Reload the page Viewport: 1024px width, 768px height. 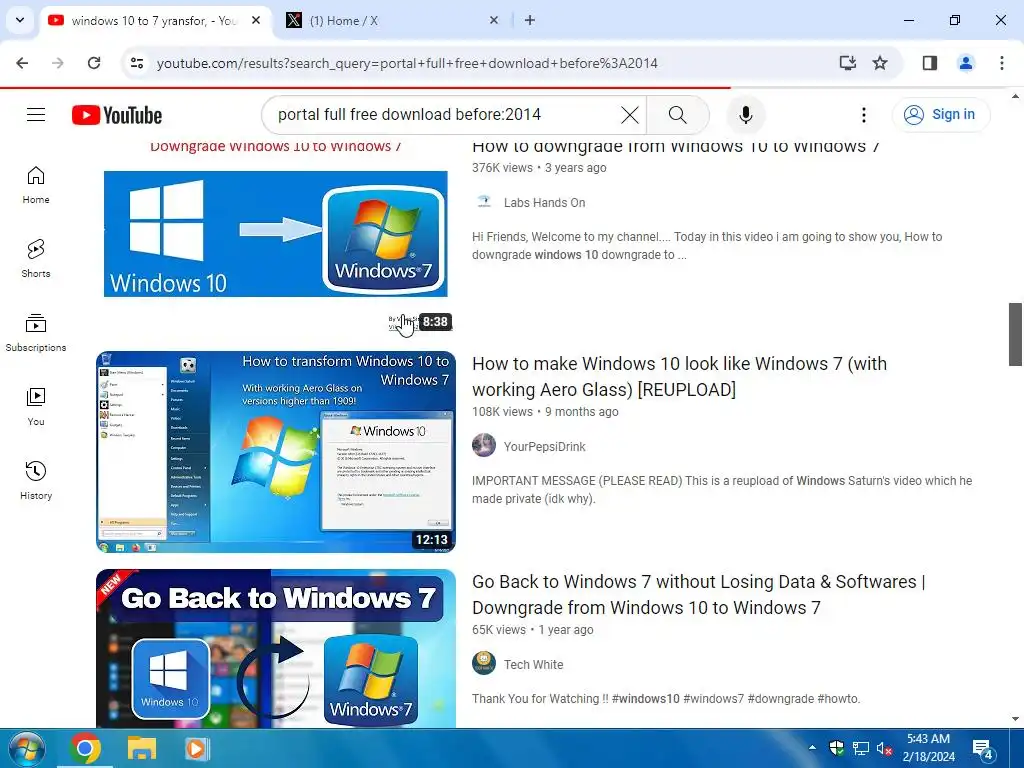[94, 63]
